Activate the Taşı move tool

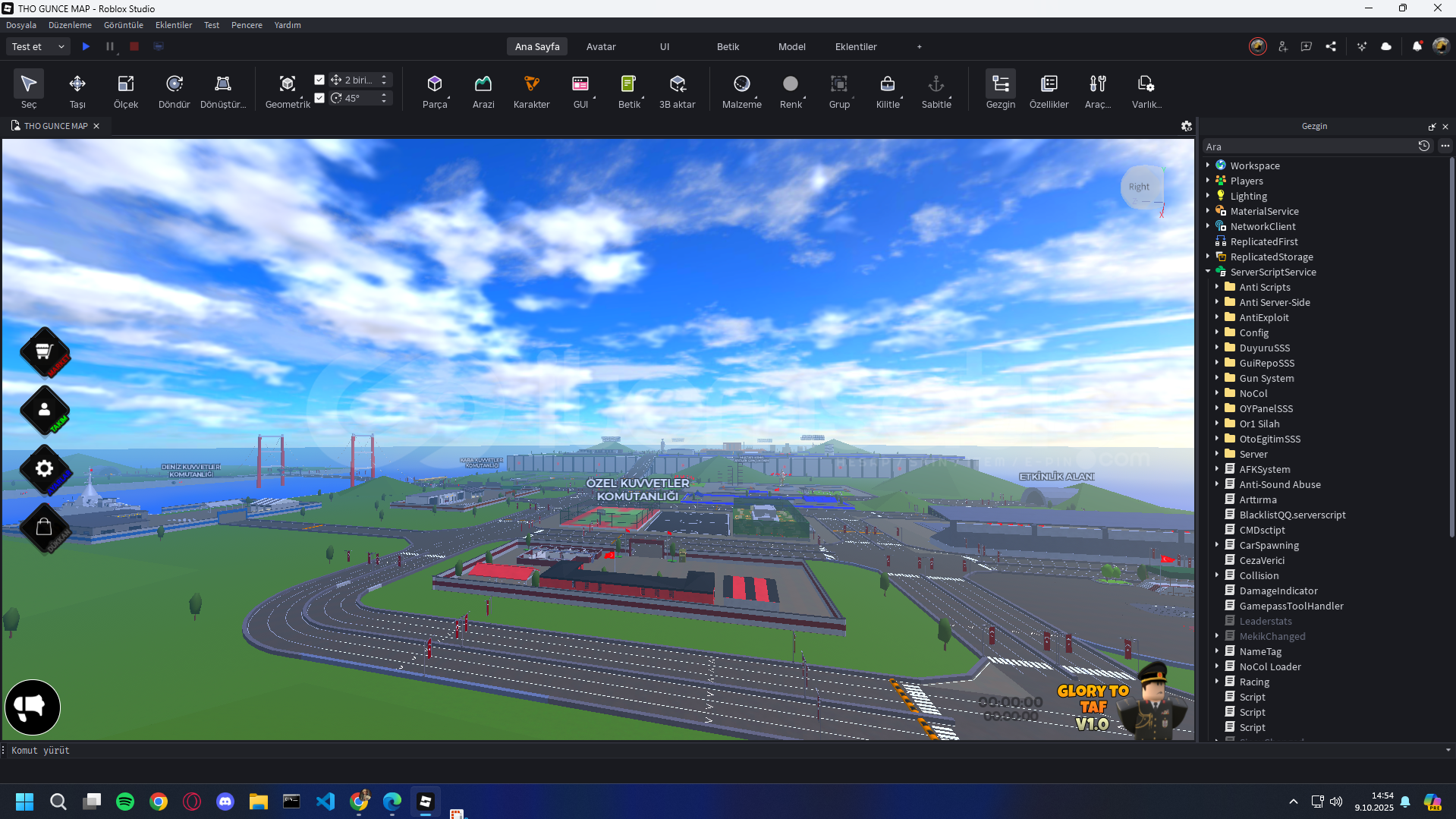77,90
